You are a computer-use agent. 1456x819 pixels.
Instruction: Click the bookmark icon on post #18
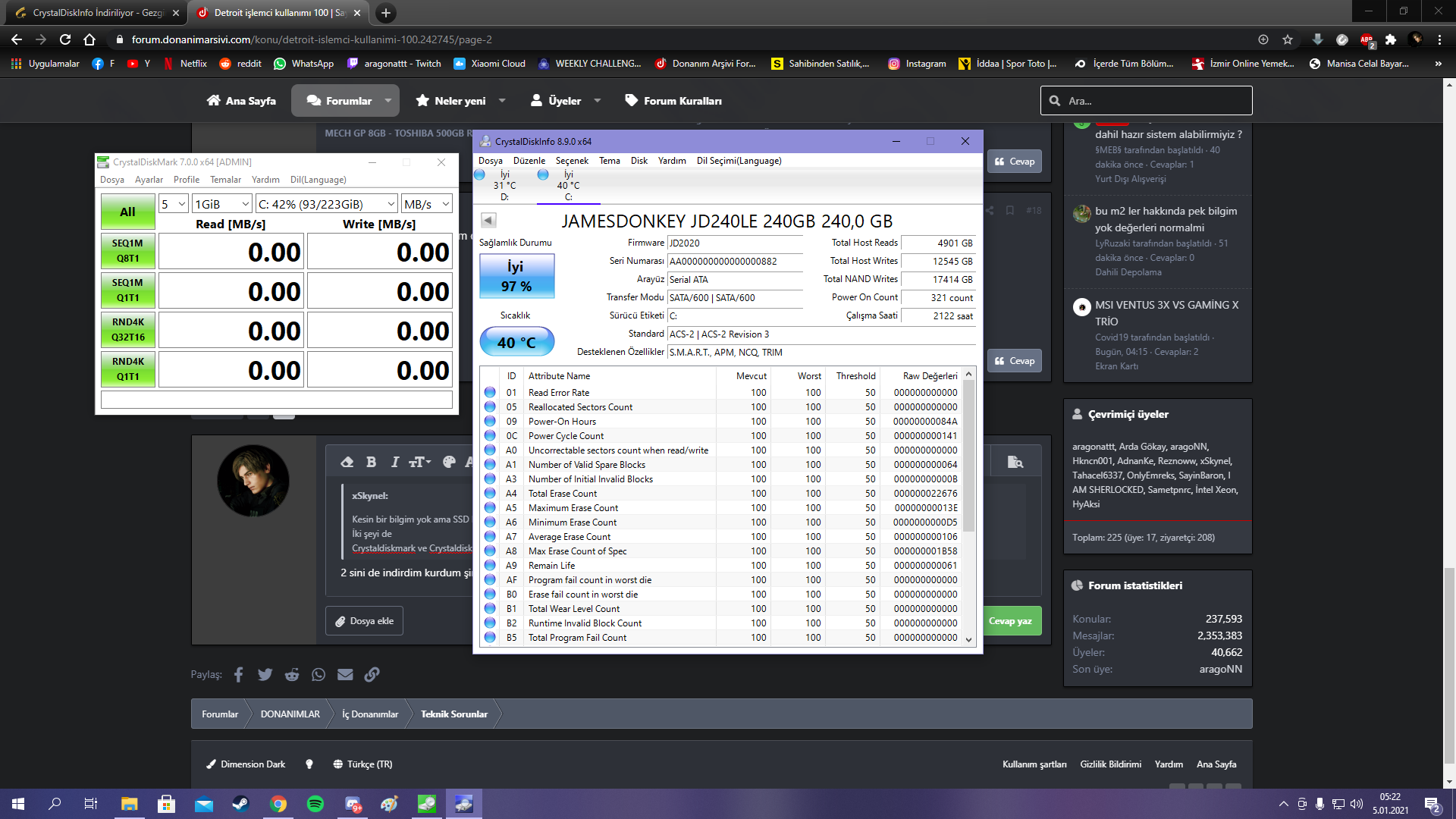coord(1010,210)
